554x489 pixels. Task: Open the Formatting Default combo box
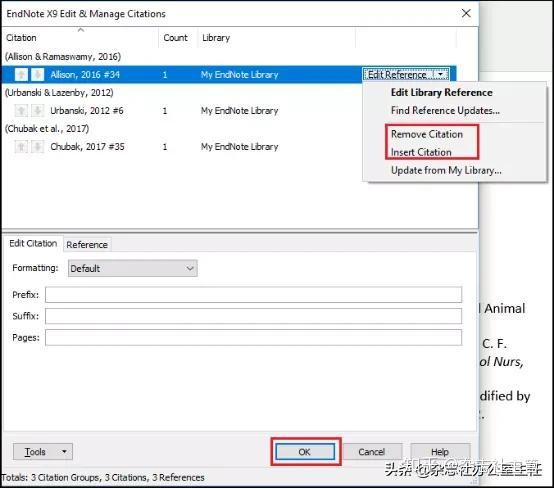click(132, 269)
